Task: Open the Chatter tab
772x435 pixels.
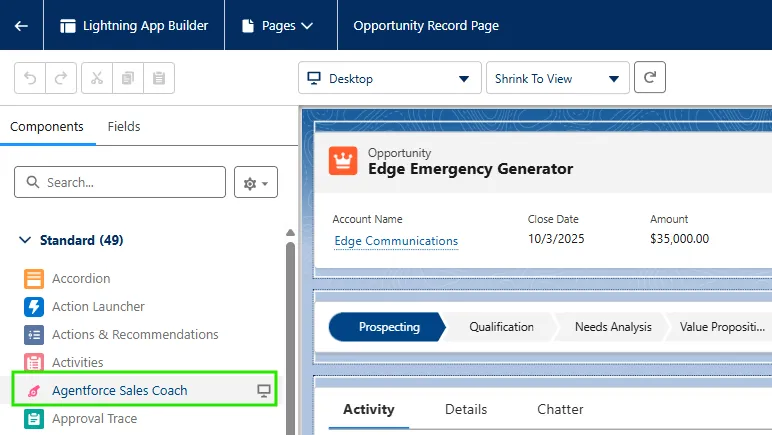Action: coord(560,409)
